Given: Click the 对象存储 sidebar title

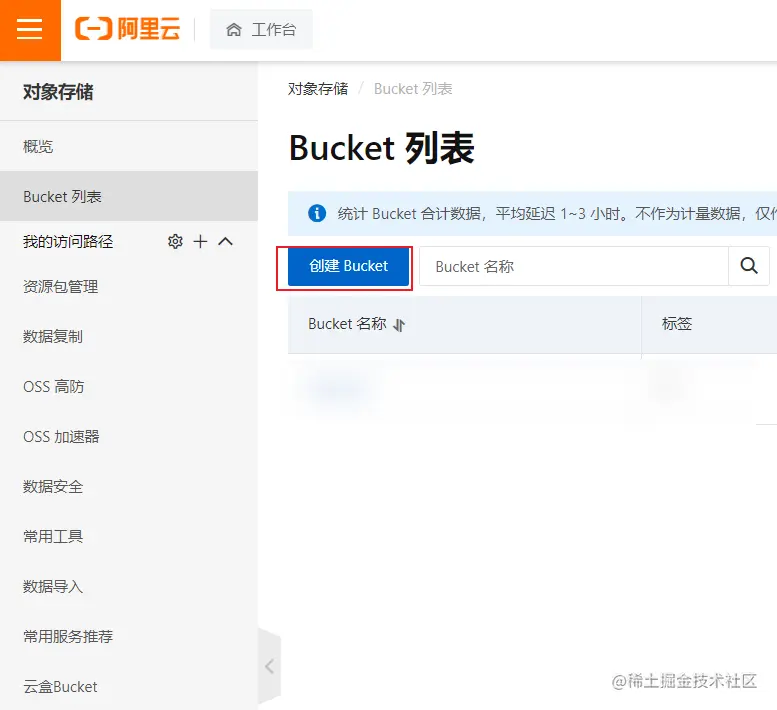Looking at the screenshot, I should pyautogui.click(x=58, y=92).
